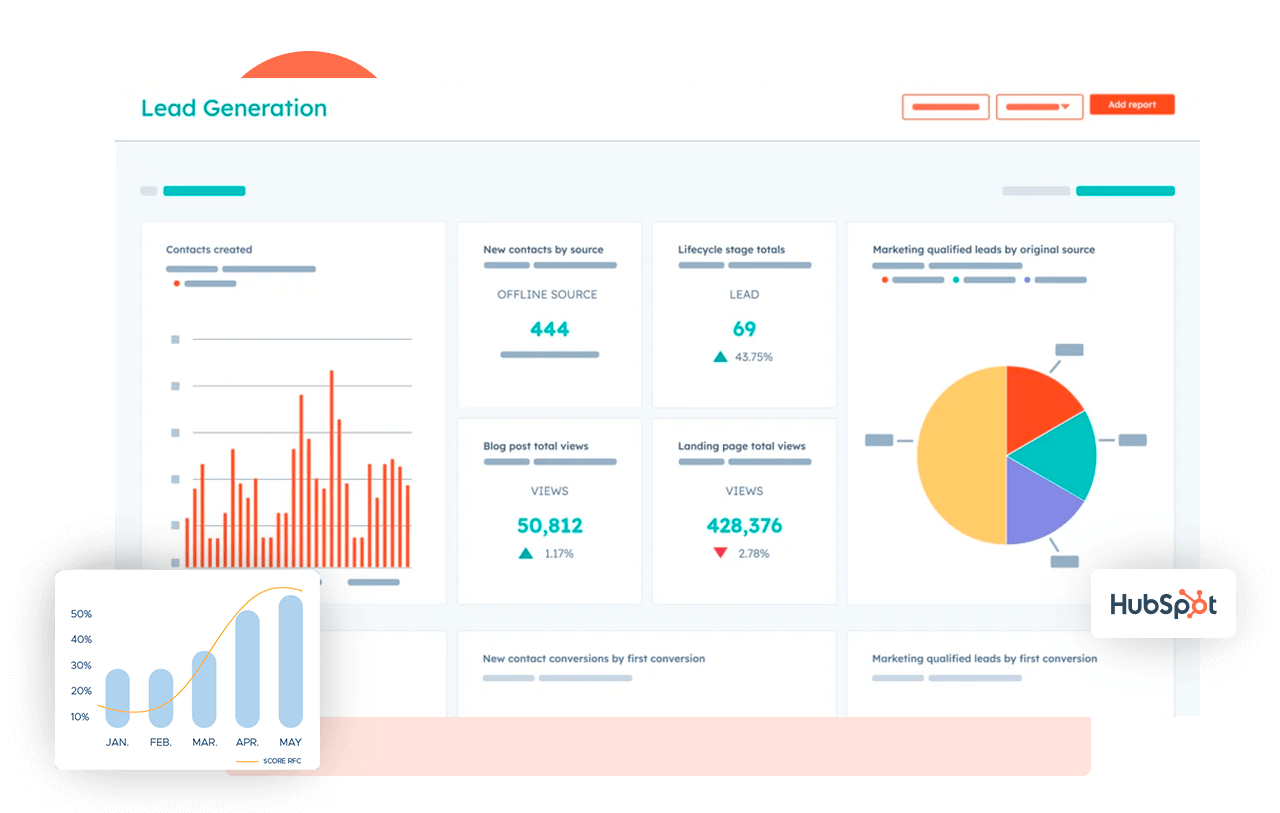
Task: Select the yellow pie chart slice
Action: (x=958, y=455)
